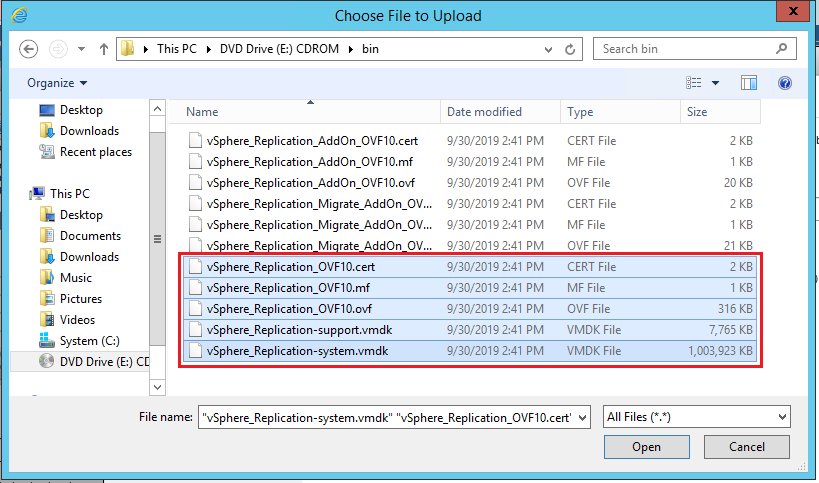Select Desktop under Favorites
Image resolution: width=819 pixels, height=483 pixels.
click(x=71, y=110)
